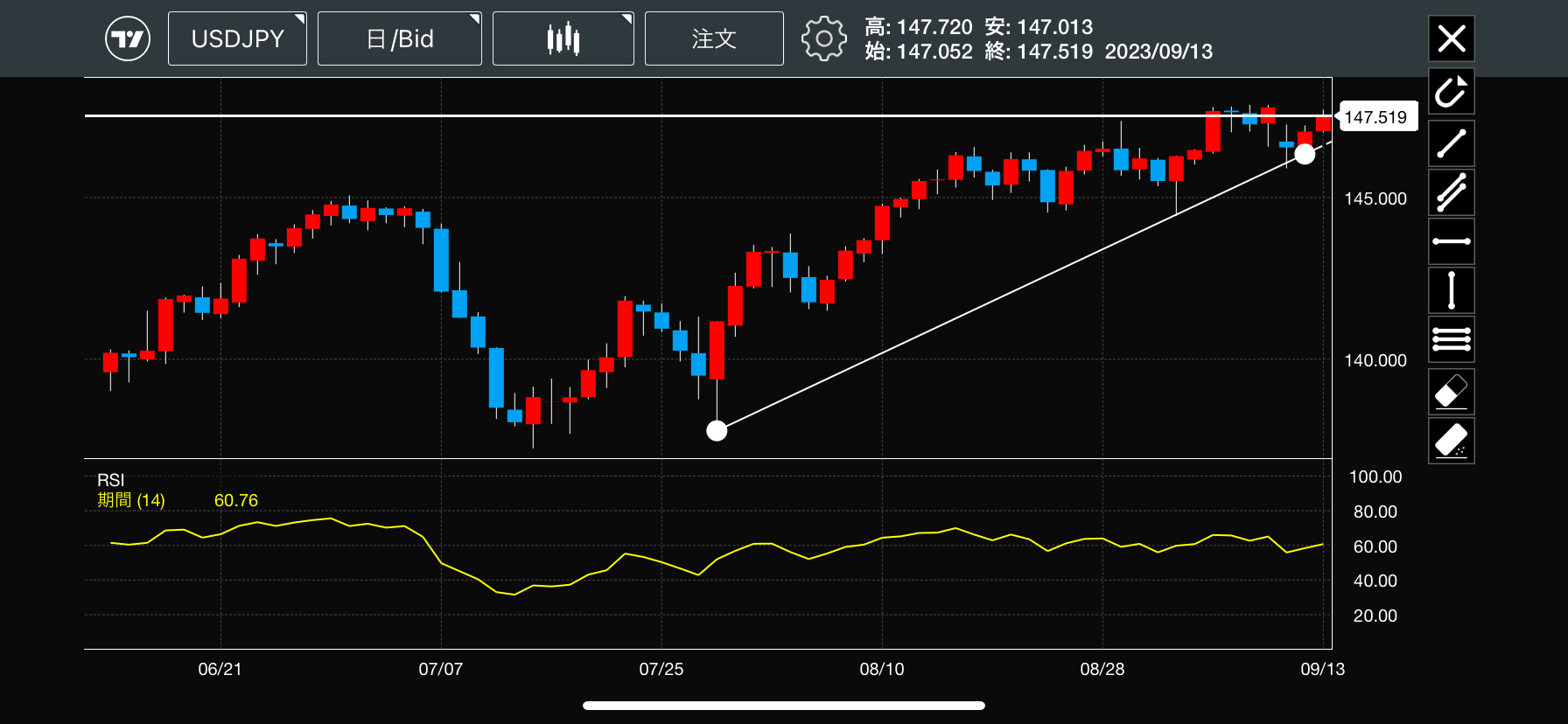Viewport: 1568px width, 724px height.
Task: Open chart settings gear icon
Action: (823, 38)
